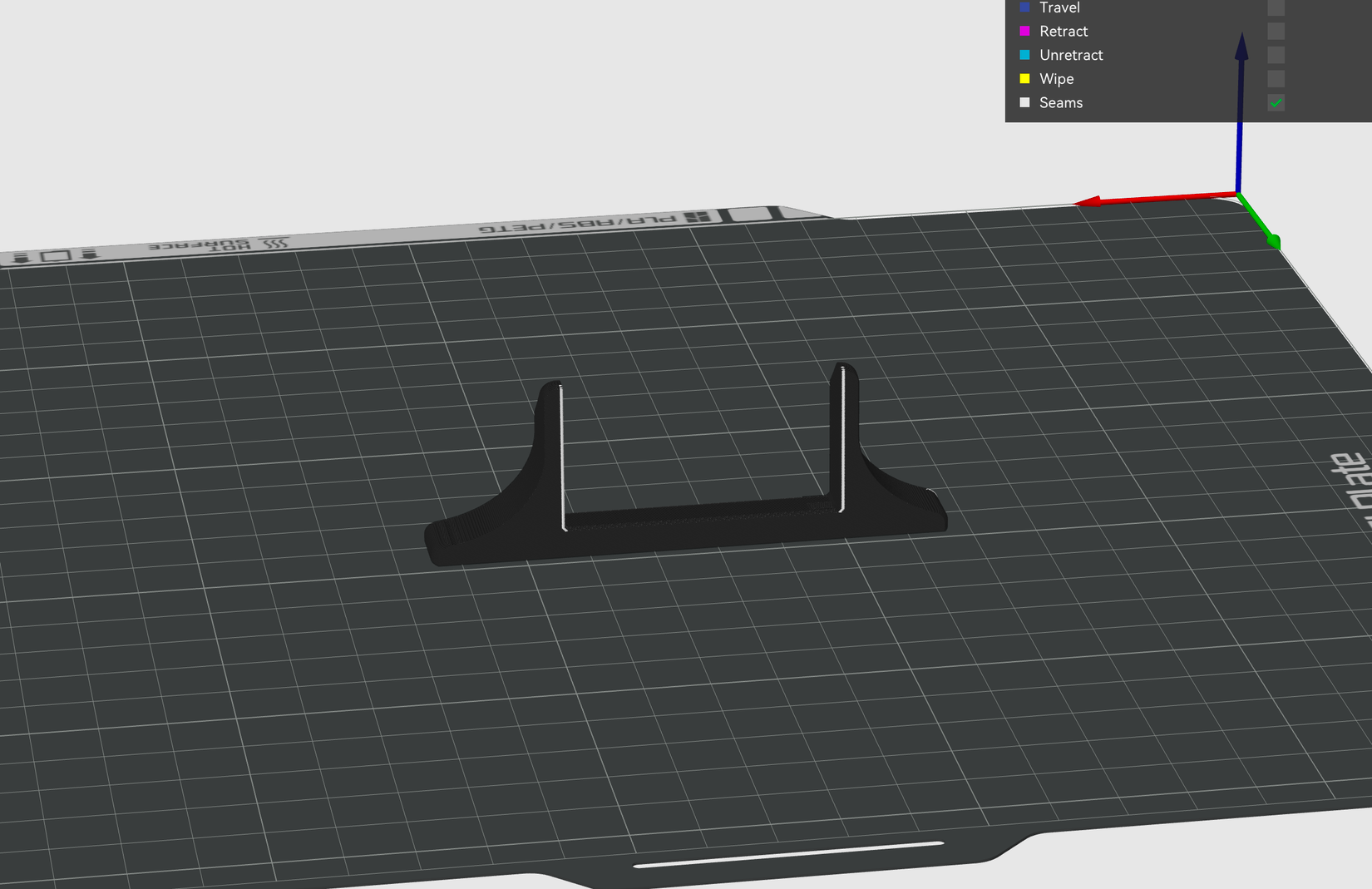Select the Unretract legend label
The height and width of the screenshot is (889, 1372).
pyautogui.click(x=1071, y=55)
